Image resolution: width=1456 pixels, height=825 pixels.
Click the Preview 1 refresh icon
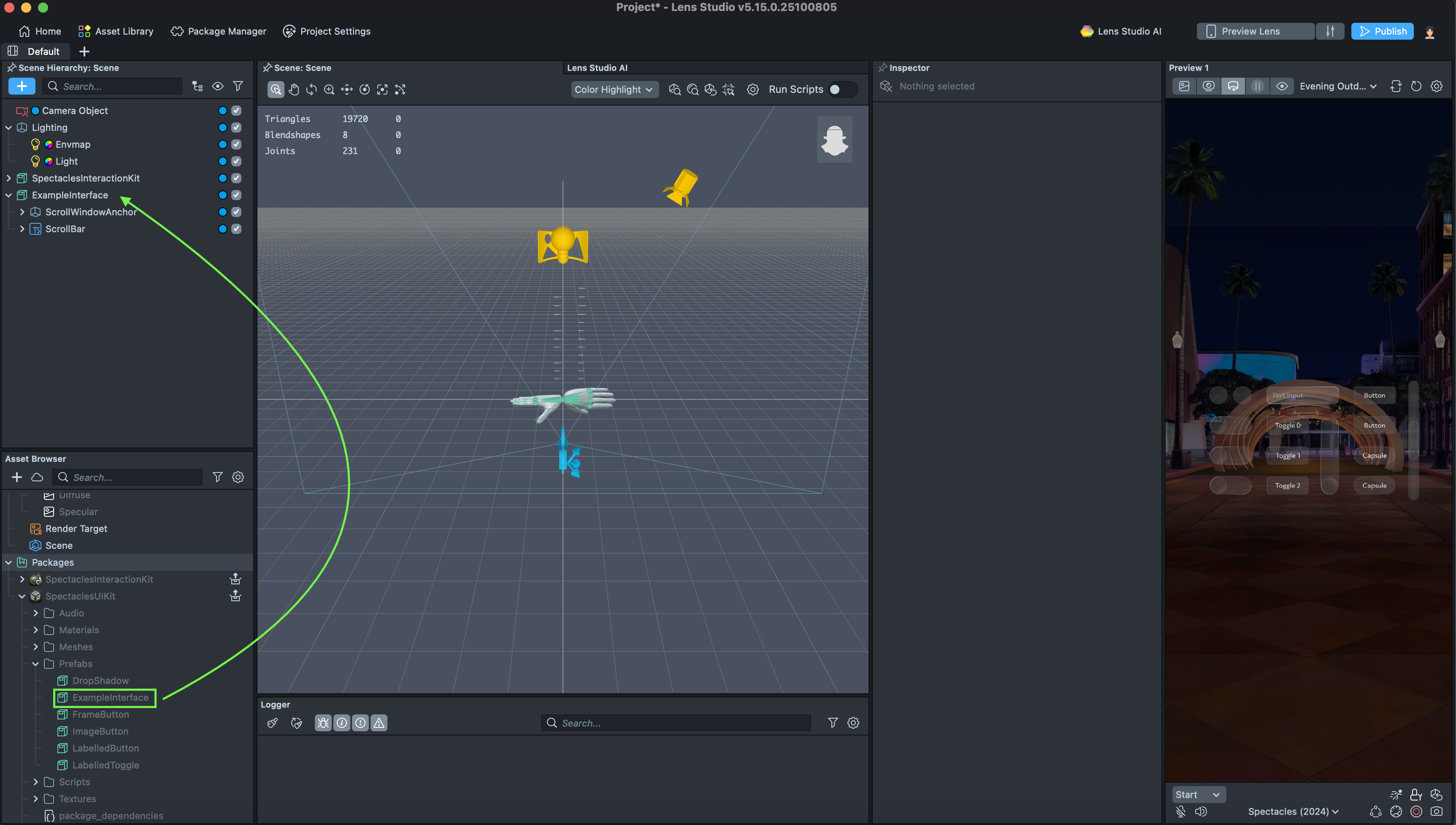(x=1416, y=86)
